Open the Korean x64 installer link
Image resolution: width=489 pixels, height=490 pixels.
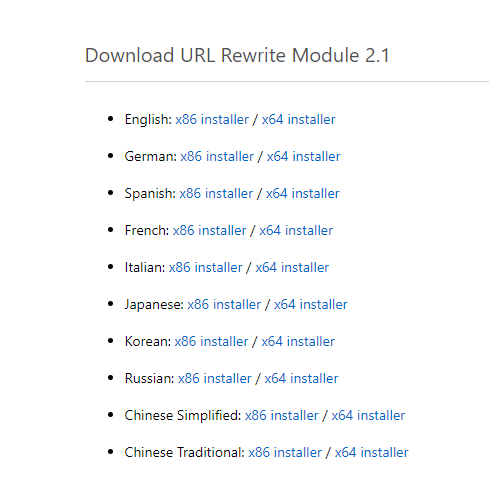[x=298, y=341]
